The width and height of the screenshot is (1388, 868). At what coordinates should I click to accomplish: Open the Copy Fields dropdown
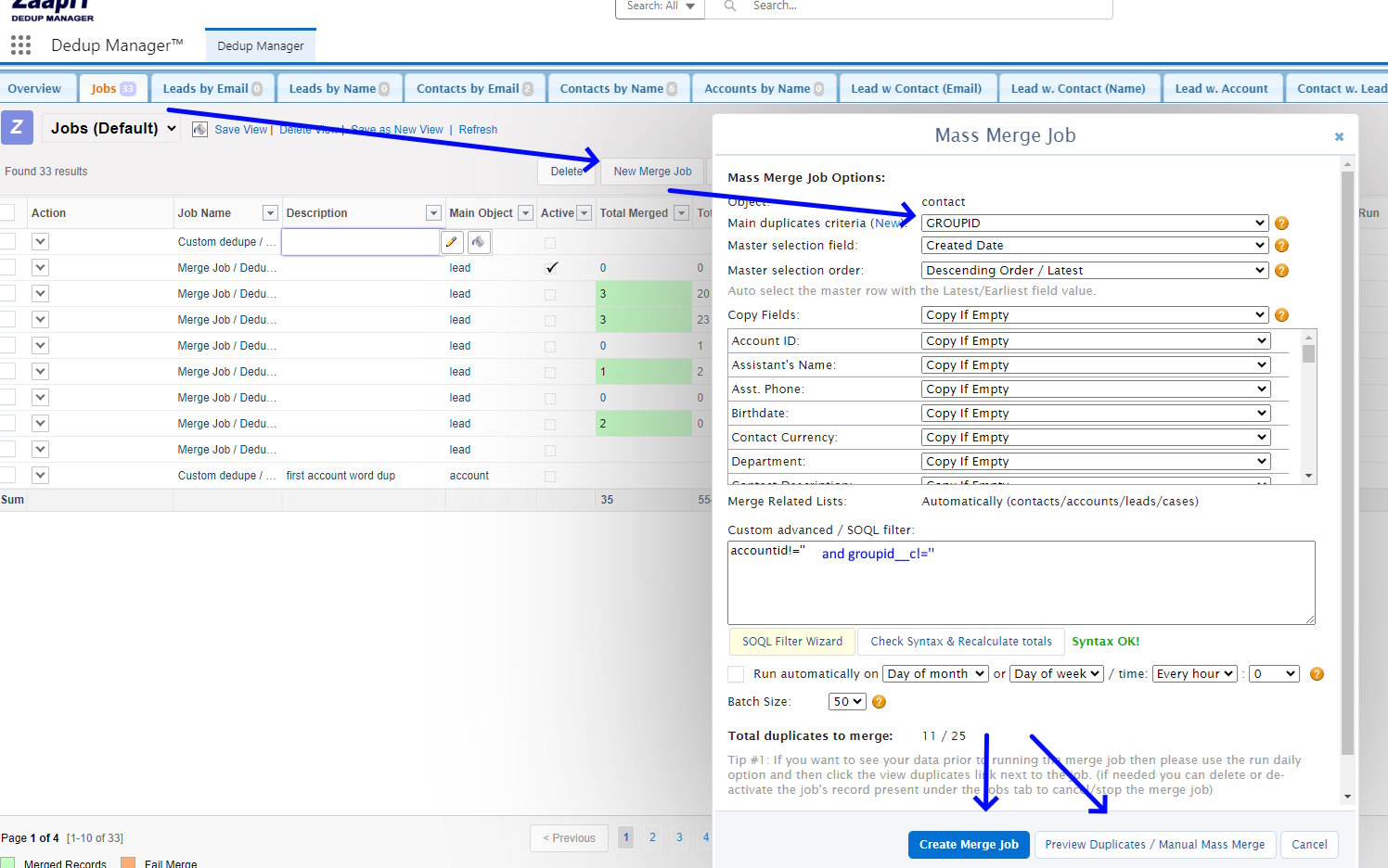[1095, 315]
